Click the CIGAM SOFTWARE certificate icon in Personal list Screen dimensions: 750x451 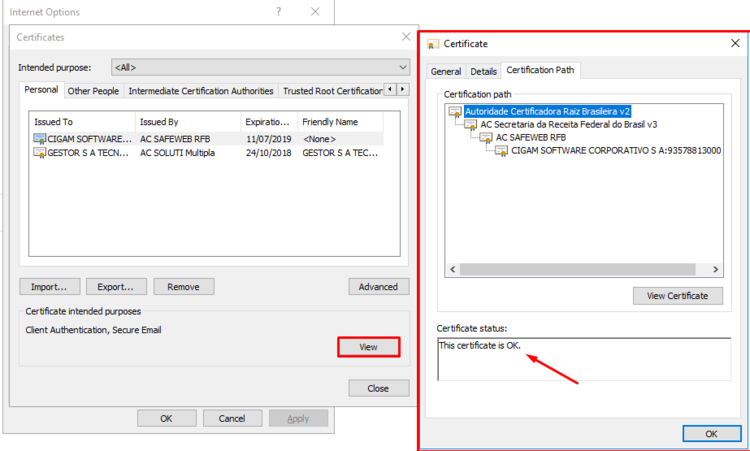click(x=39, y=139)
